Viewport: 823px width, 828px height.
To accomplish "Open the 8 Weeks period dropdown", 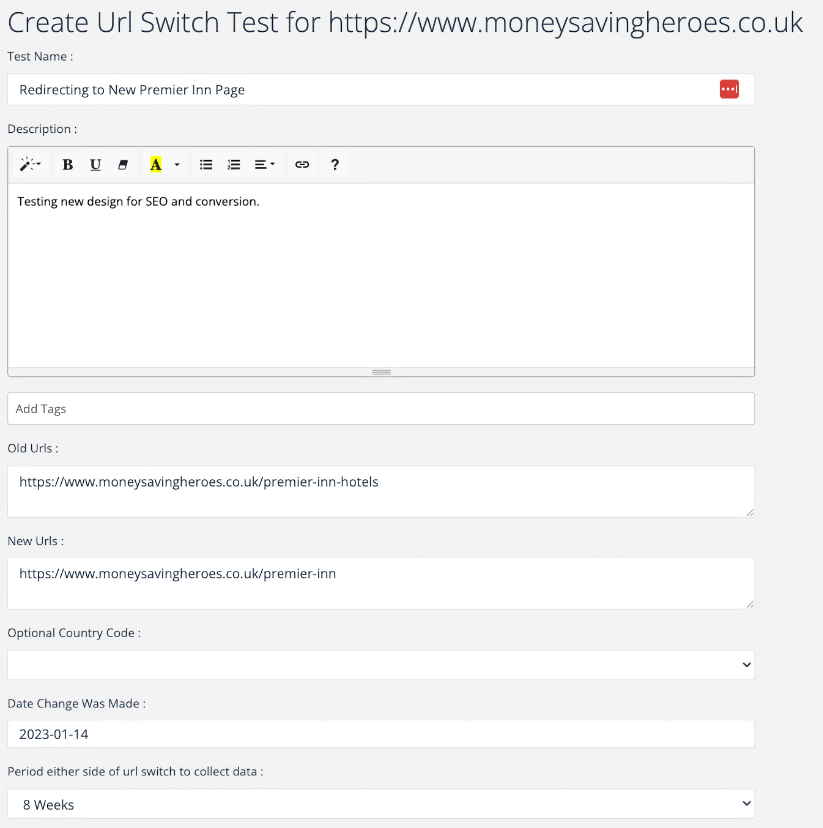I will [x=380, y=804].
